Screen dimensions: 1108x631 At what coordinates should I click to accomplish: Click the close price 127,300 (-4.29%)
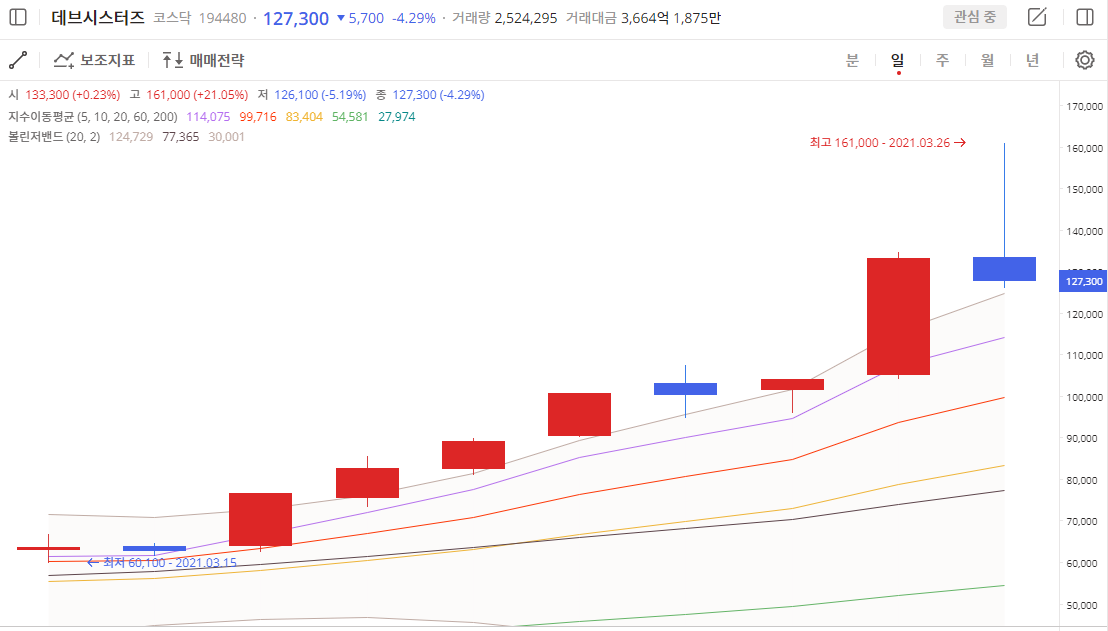tap(439, 95)
